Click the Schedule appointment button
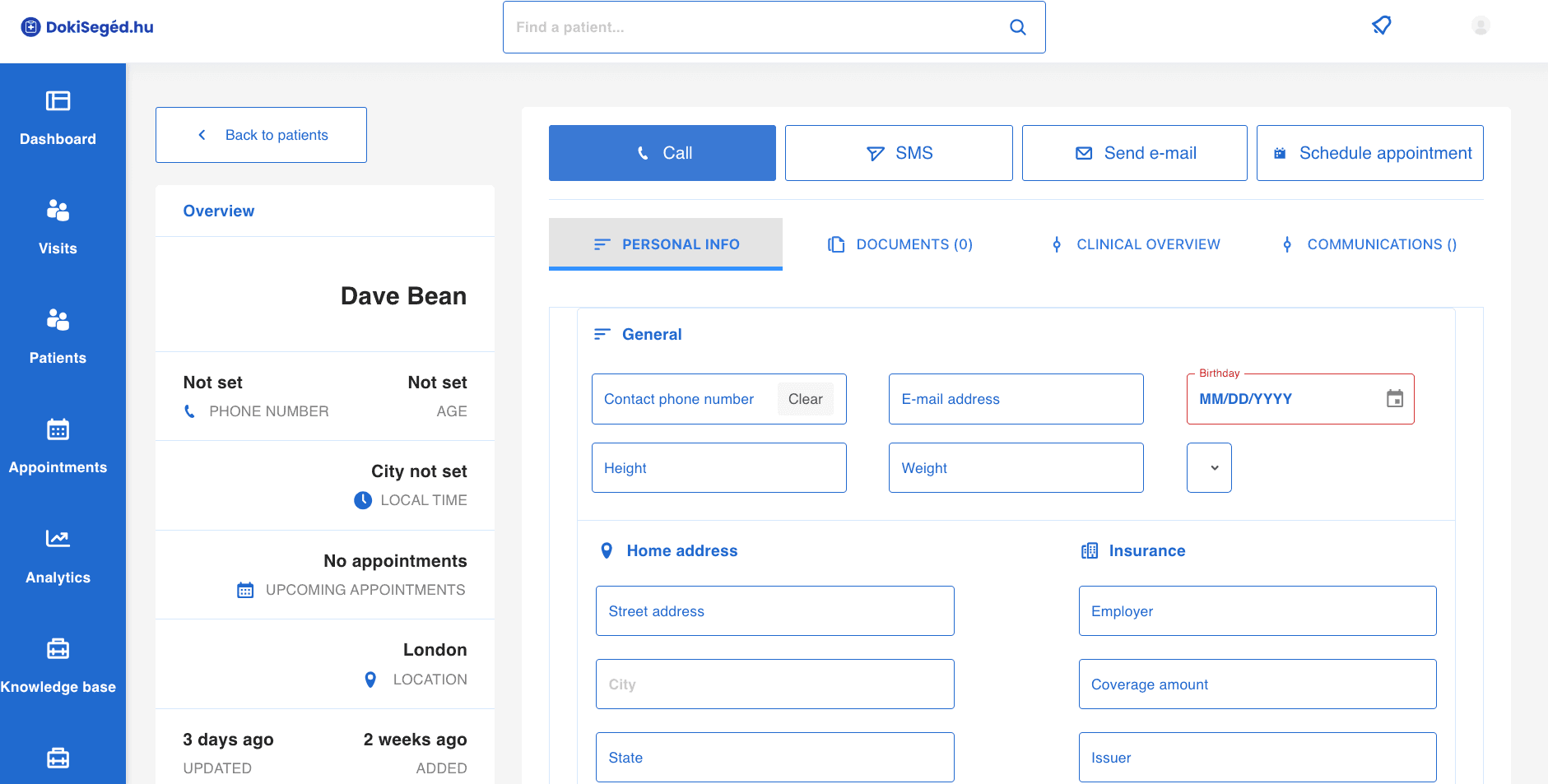1548x784 pixels. 1370,153
